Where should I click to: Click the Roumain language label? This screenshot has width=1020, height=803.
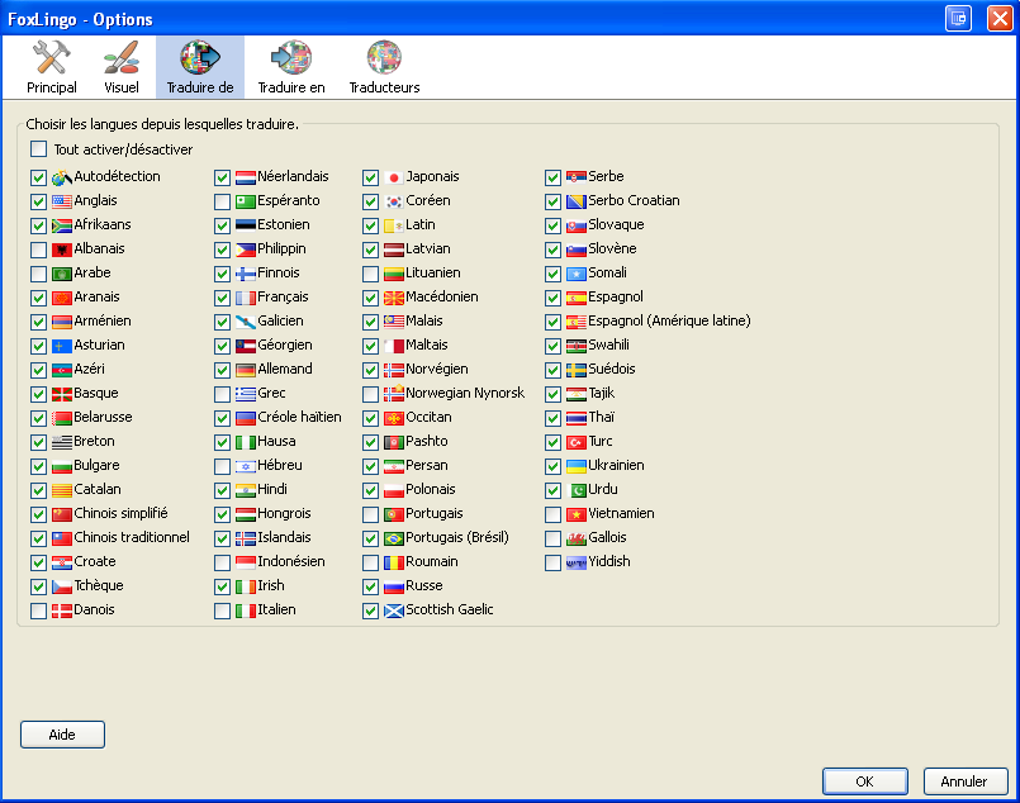(432, 562)
